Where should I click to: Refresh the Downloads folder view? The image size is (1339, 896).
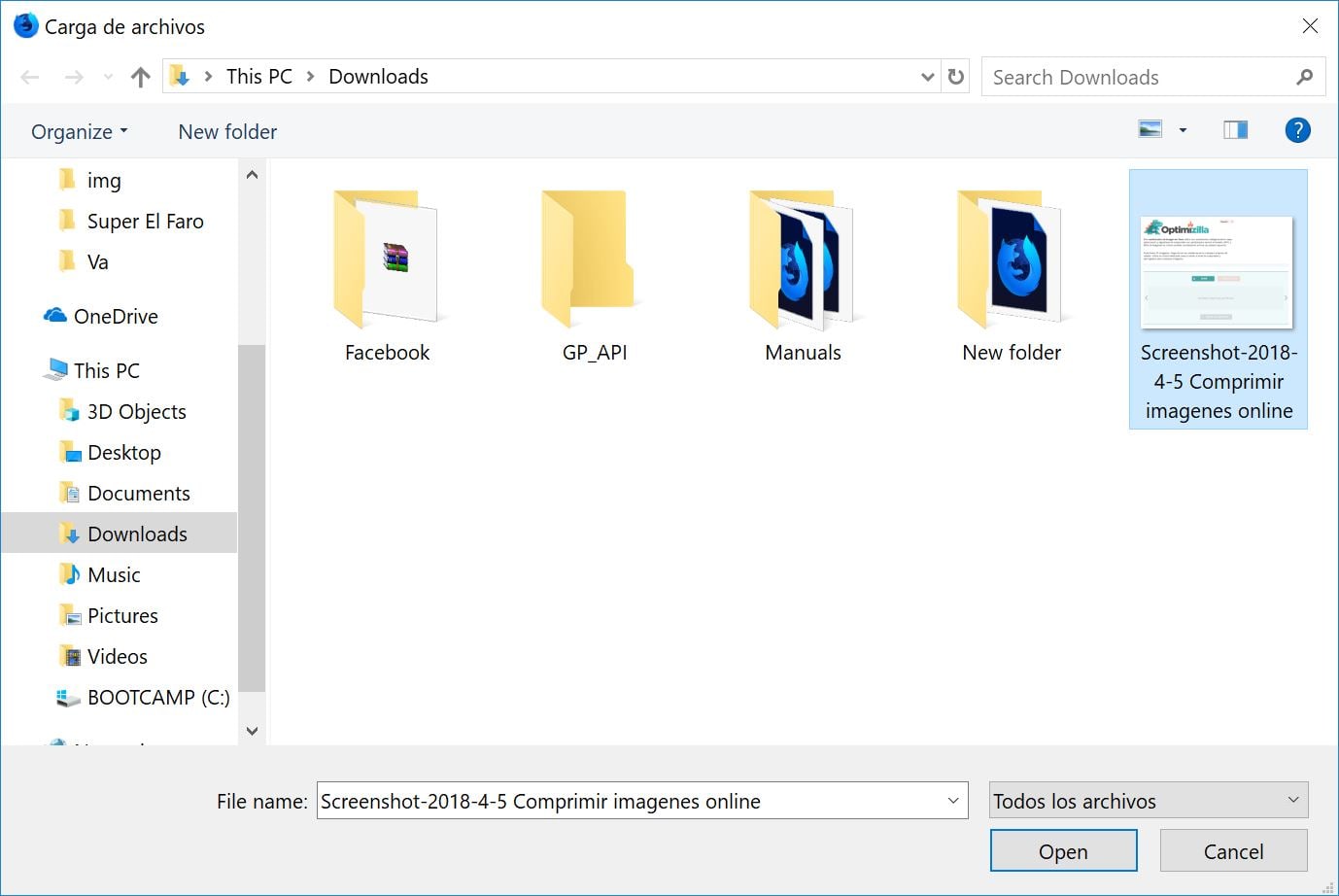(x=956, y=77)
